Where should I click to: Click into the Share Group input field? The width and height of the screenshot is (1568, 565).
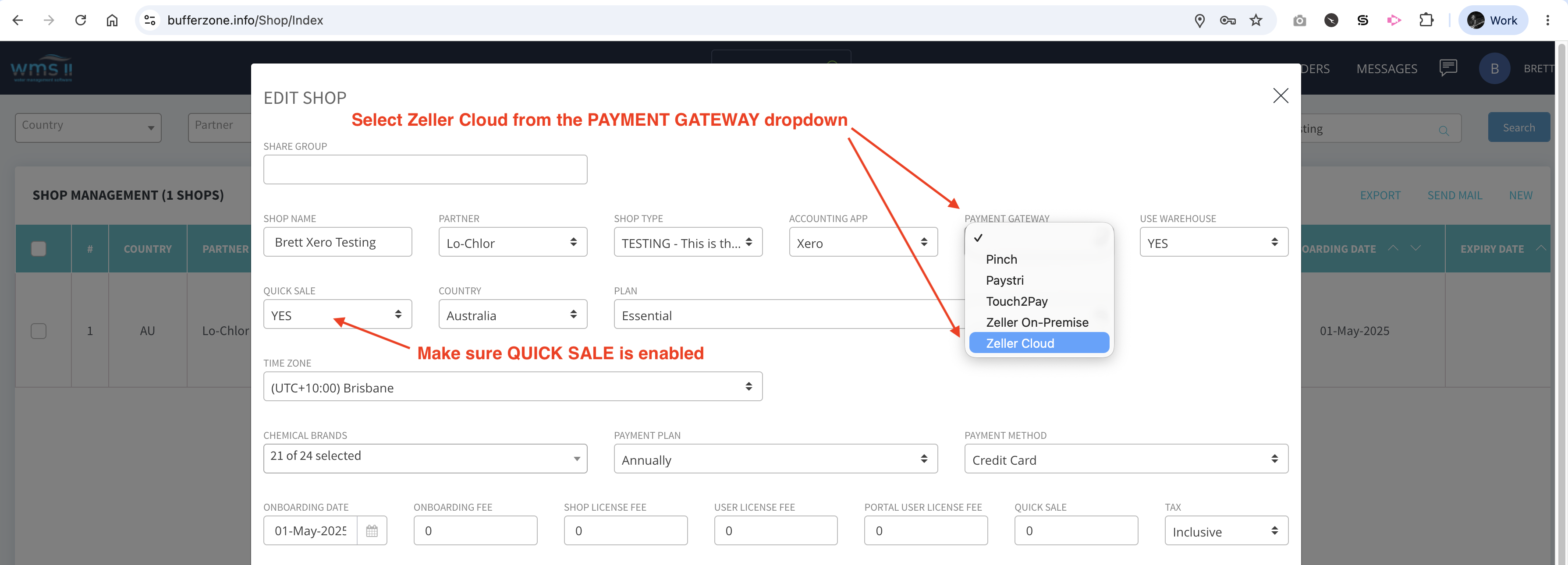tap(425, 169)
